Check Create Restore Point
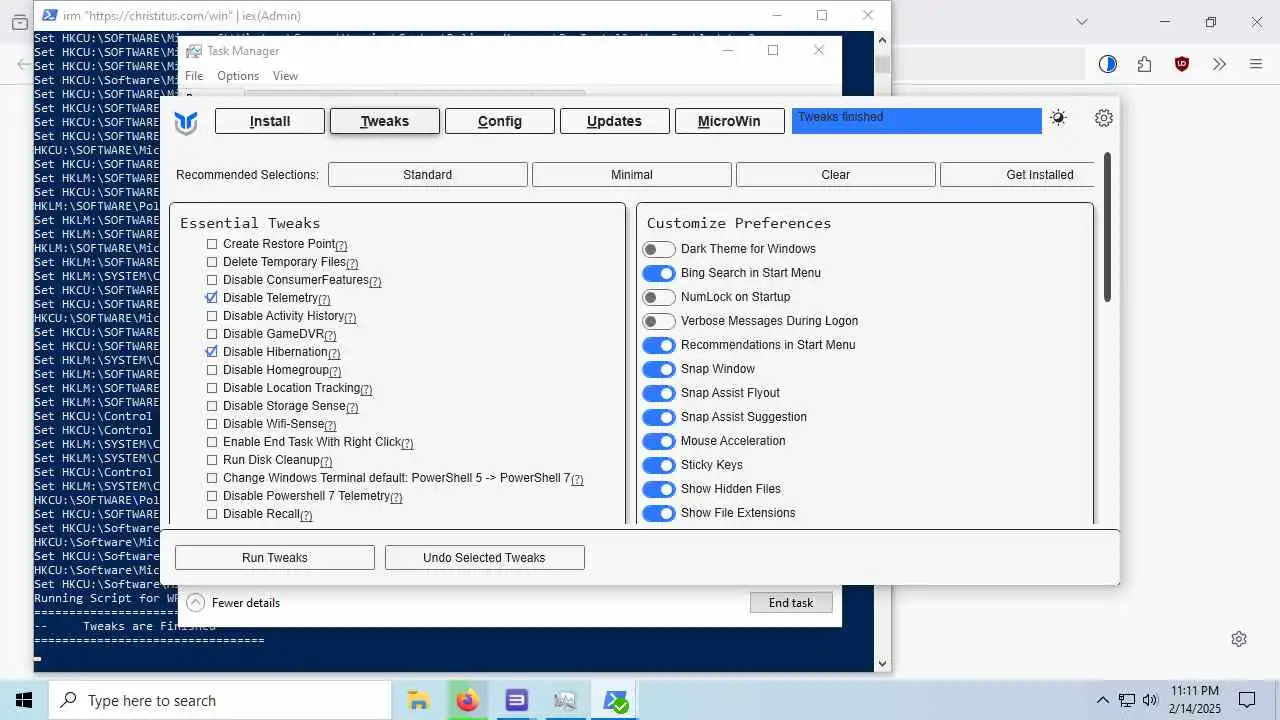 [x=212, y=244]
